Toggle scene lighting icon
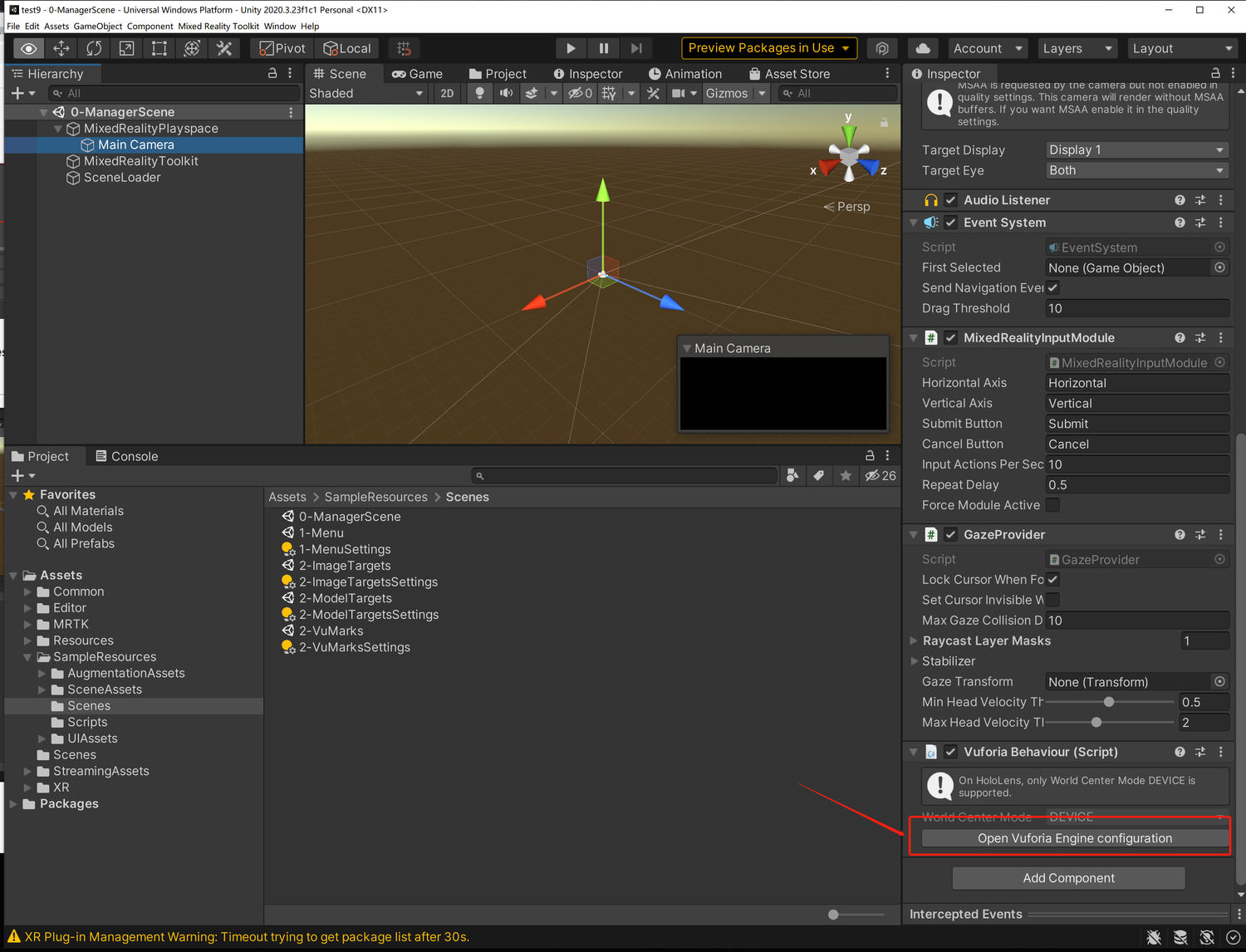 (x=479, y=93)
